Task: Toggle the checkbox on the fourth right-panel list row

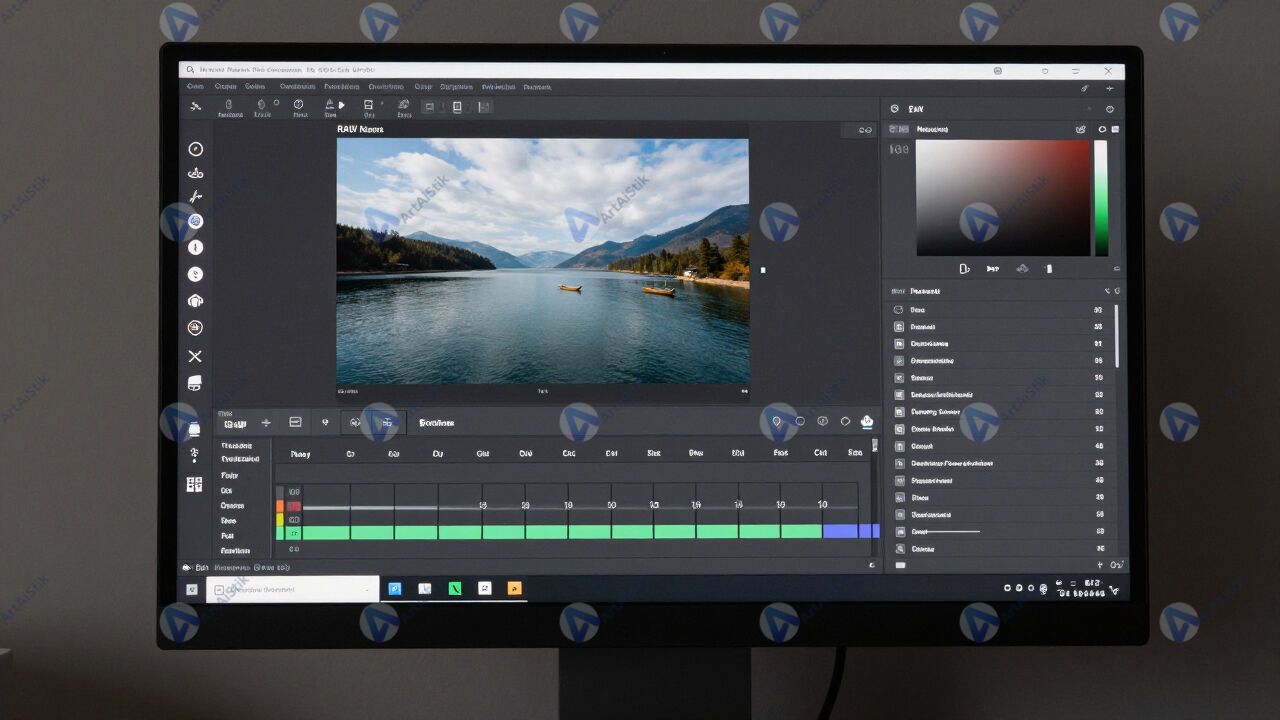Action: [x=898, y=361]
